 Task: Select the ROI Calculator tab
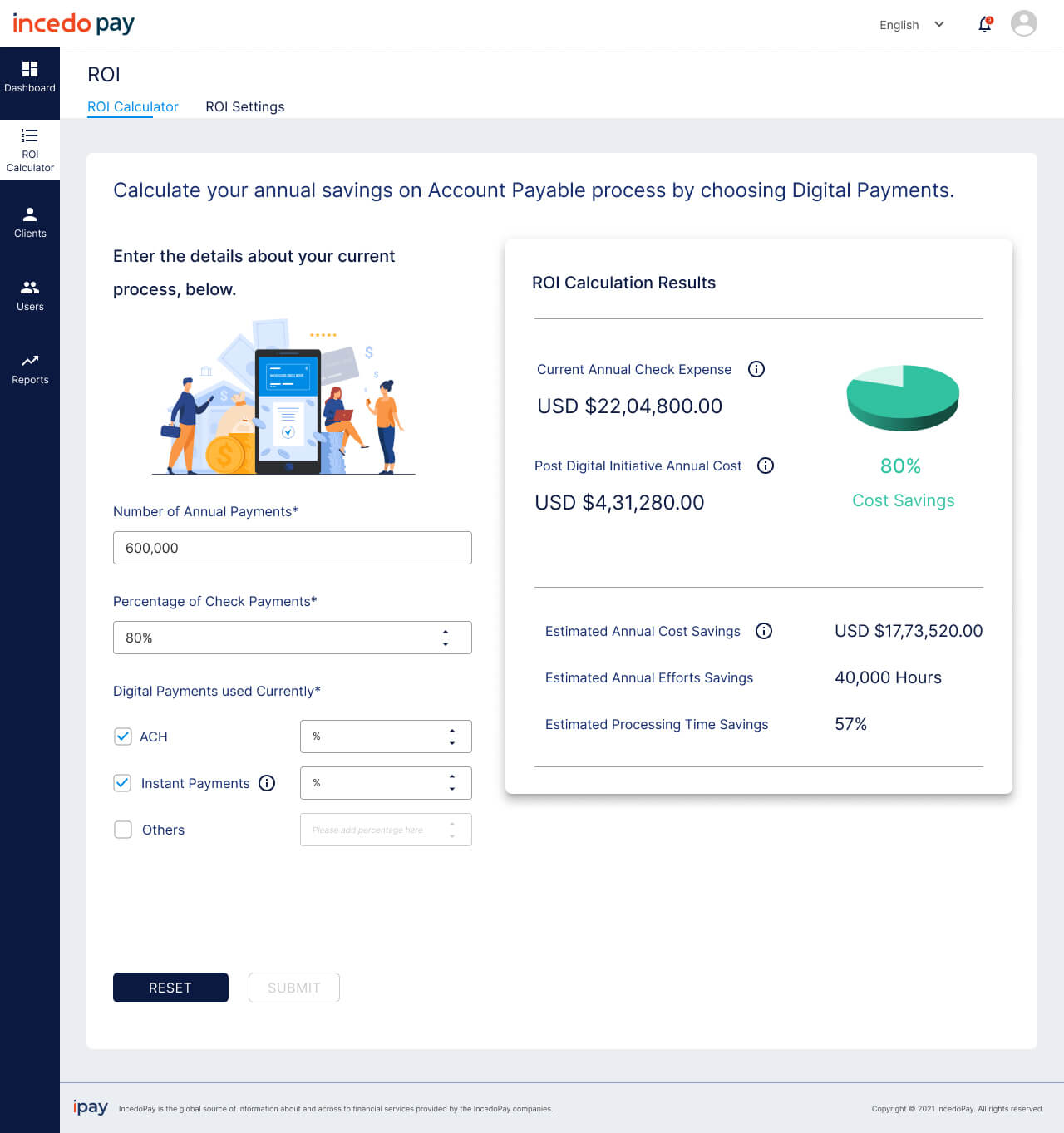[133, 106]
